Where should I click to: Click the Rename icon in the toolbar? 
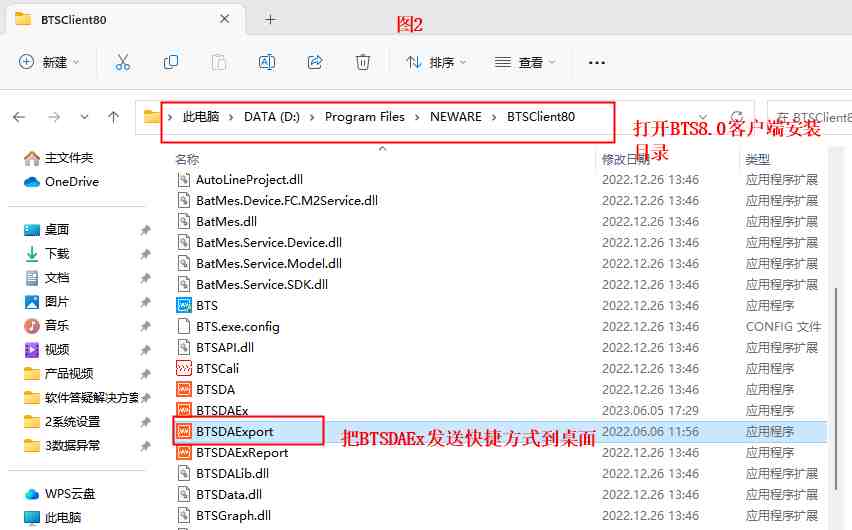[x=266, y=63]
